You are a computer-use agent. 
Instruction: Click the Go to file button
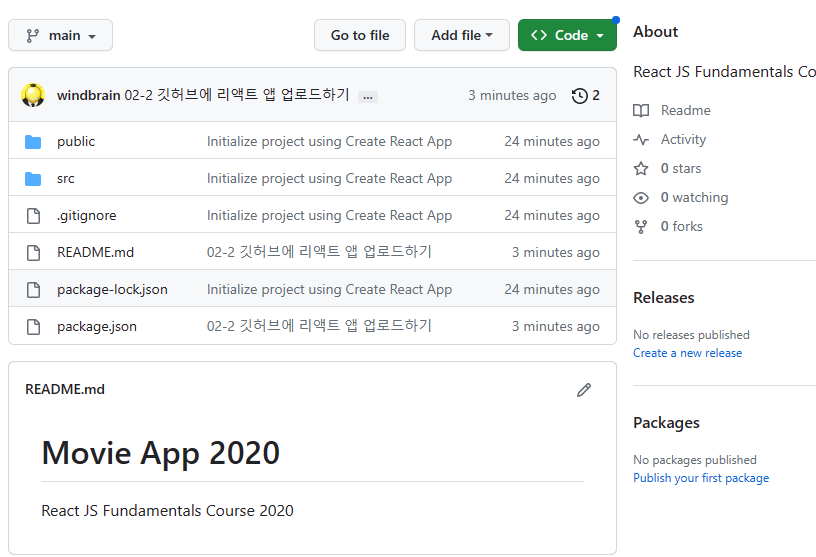coord(360,35)
